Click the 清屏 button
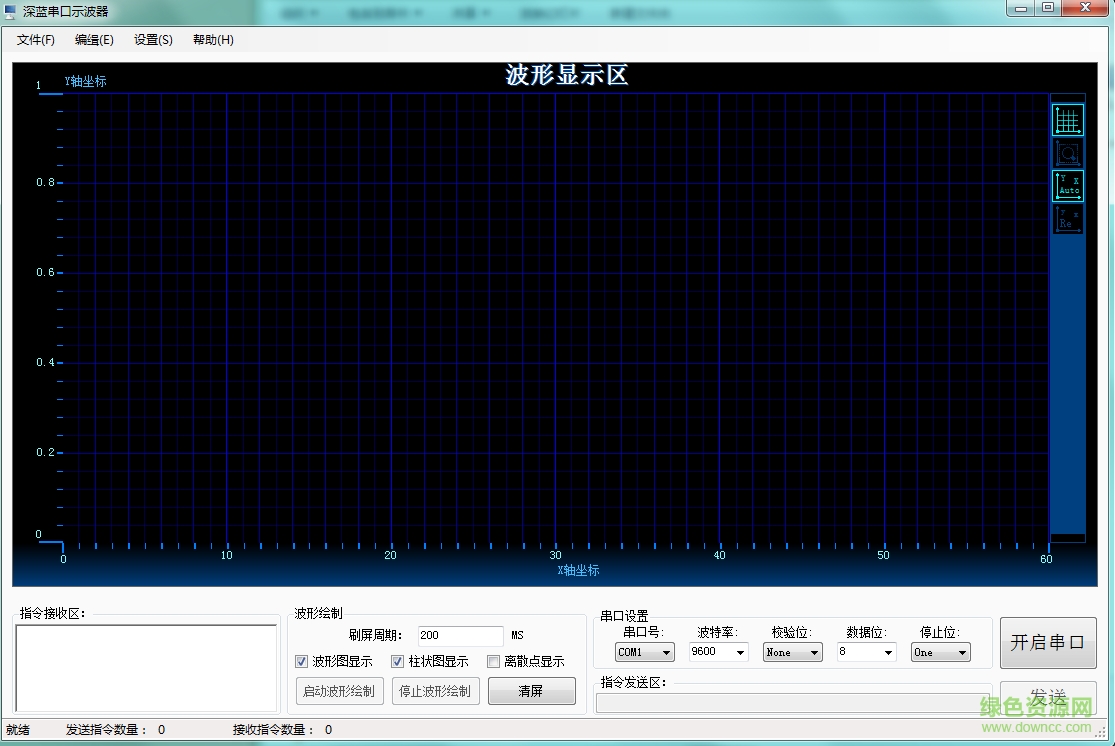1115x746 pixels. coord(531,691)
